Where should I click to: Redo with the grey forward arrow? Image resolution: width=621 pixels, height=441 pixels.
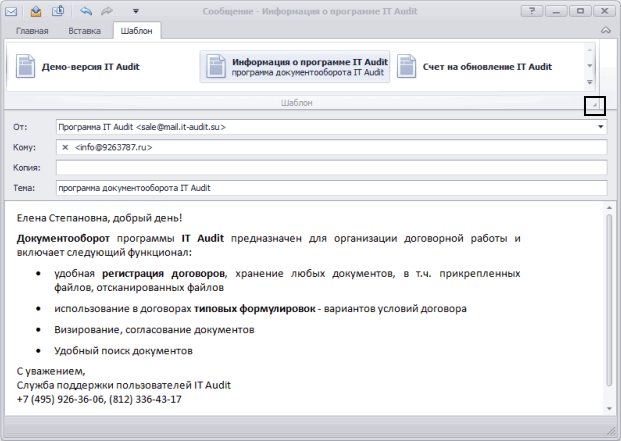(x=107, y=11)
